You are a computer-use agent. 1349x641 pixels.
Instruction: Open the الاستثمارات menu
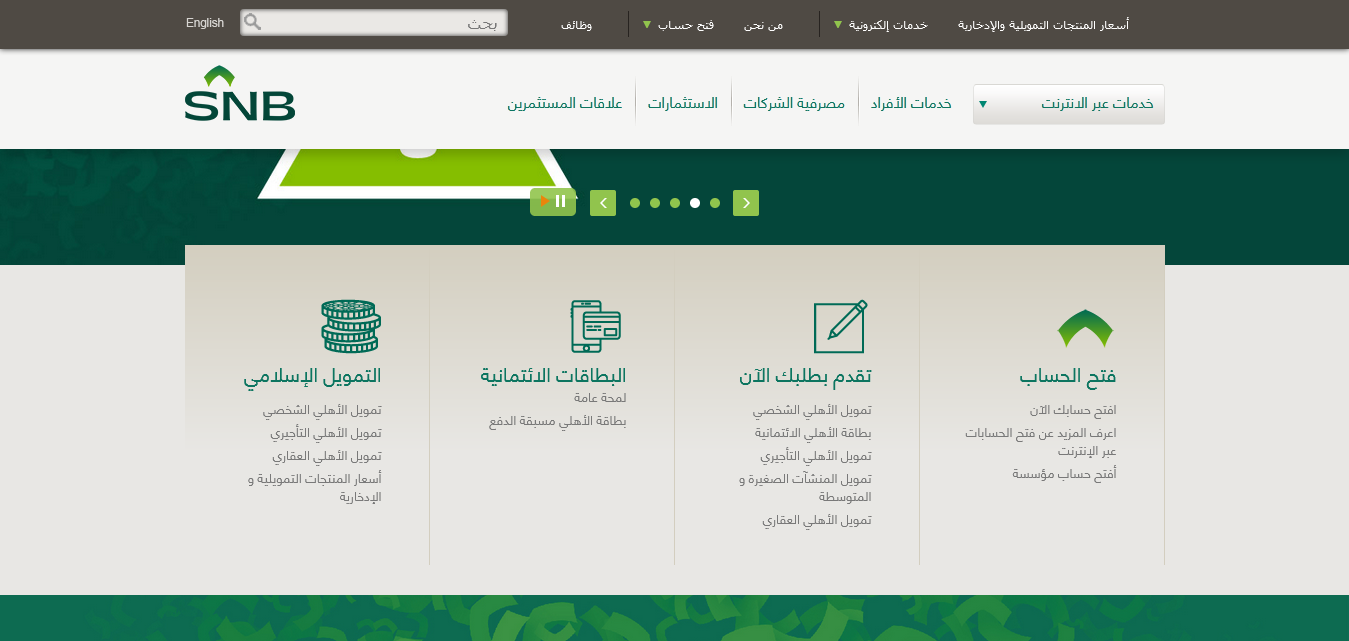tap(683, 104)
